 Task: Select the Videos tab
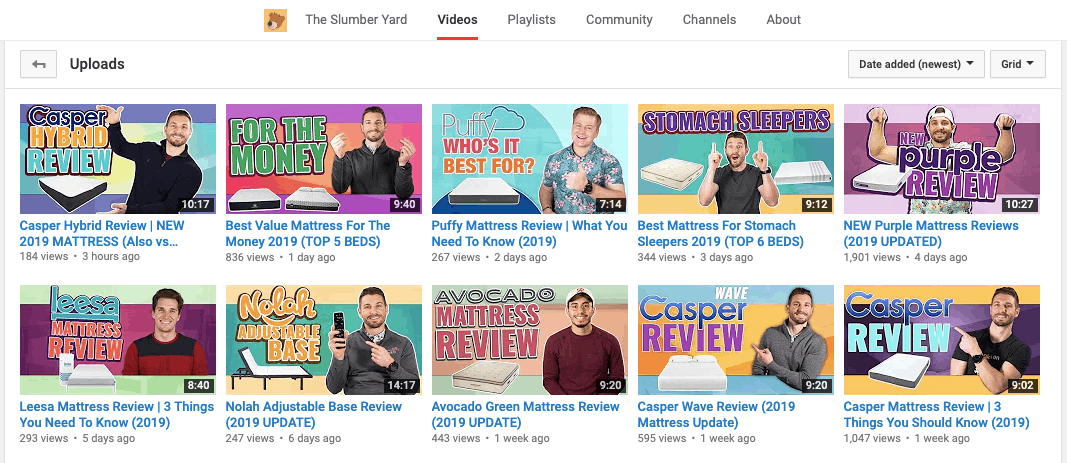click(x=457, y=20)
